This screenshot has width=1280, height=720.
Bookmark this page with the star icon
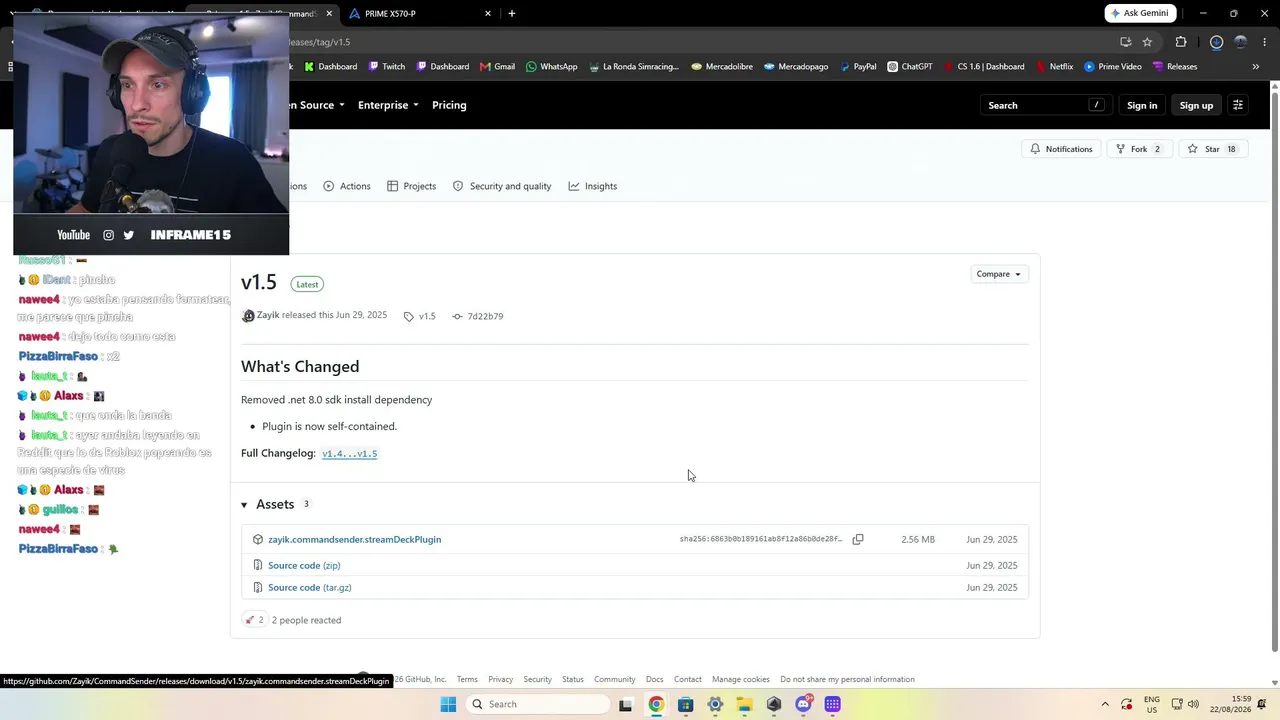click(x=1147, y=42)
